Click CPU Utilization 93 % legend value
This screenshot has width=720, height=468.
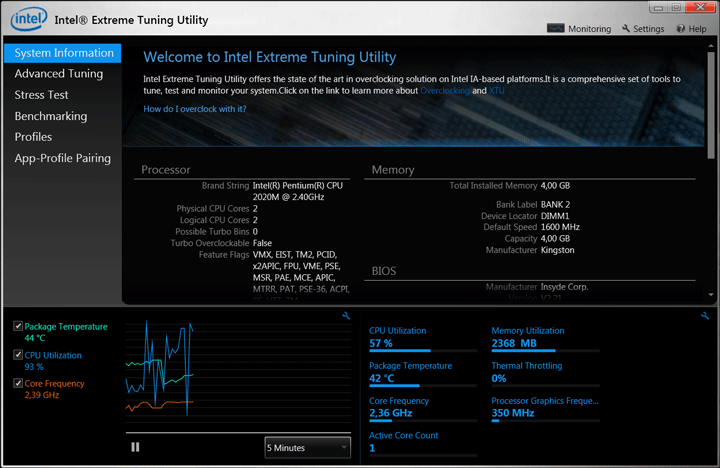34,367
